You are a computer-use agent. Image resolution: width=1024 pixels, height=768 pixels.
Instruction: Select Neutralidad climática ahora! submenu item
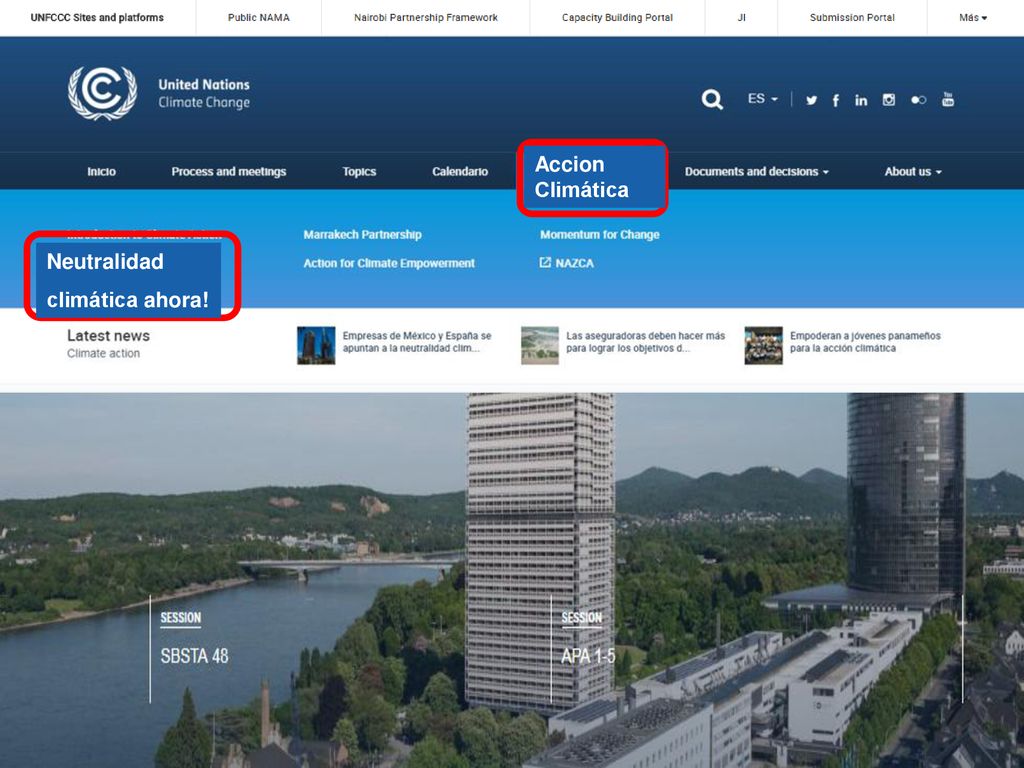133,276
